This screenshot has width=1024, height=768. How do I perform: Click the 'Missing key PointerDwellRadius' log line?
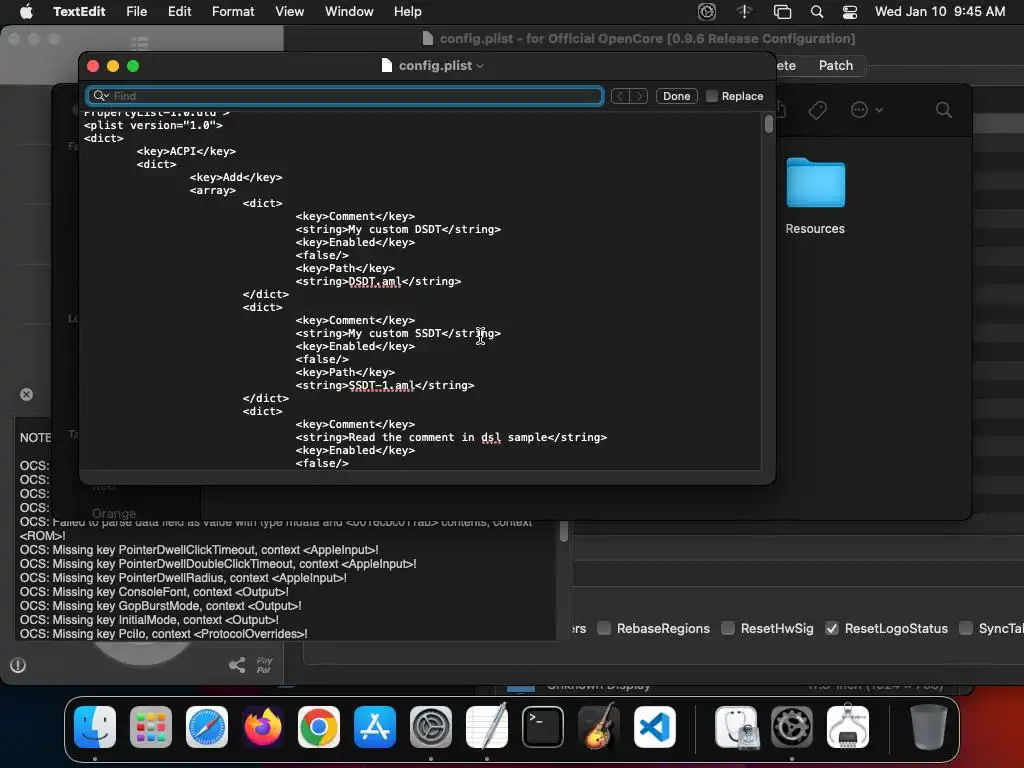[183, 578]
